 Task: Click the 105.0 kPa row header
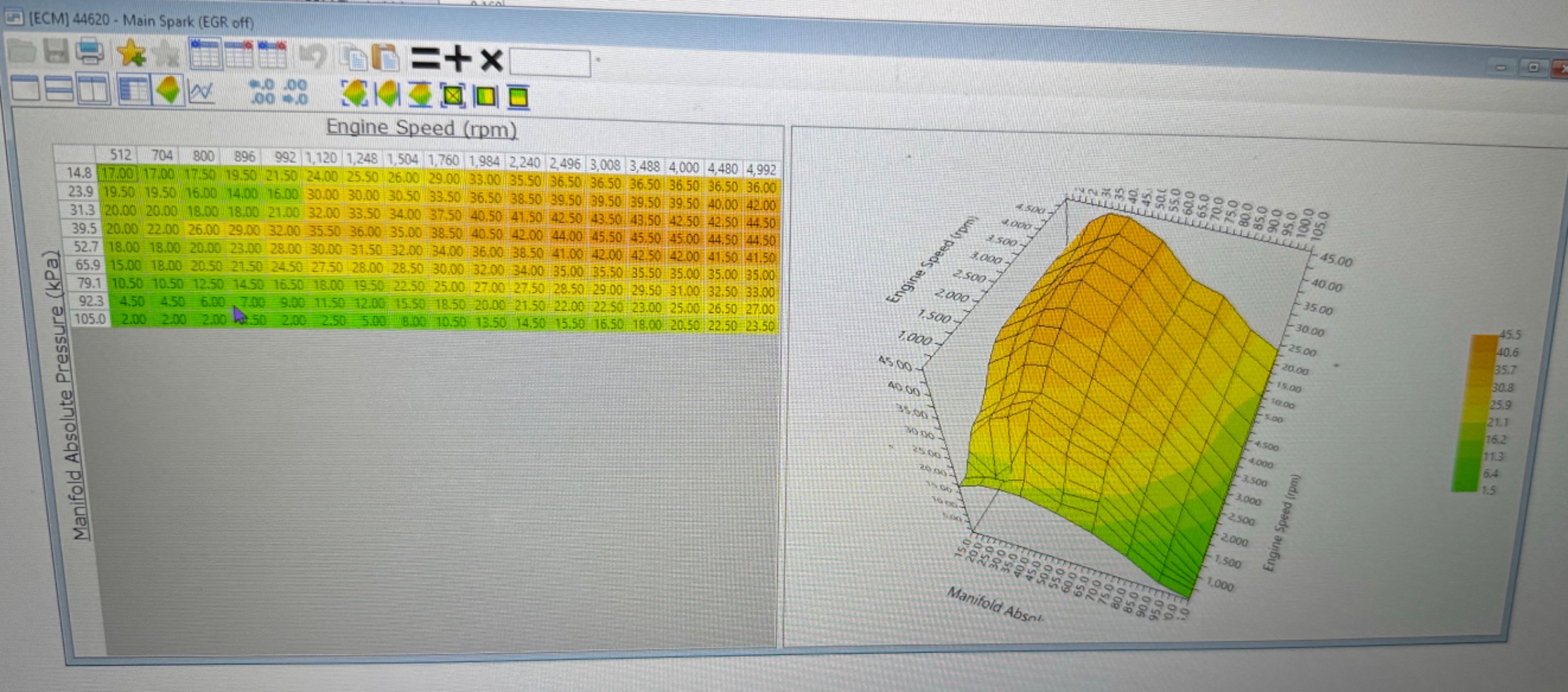pyautogui.click(x=90, y=319)
